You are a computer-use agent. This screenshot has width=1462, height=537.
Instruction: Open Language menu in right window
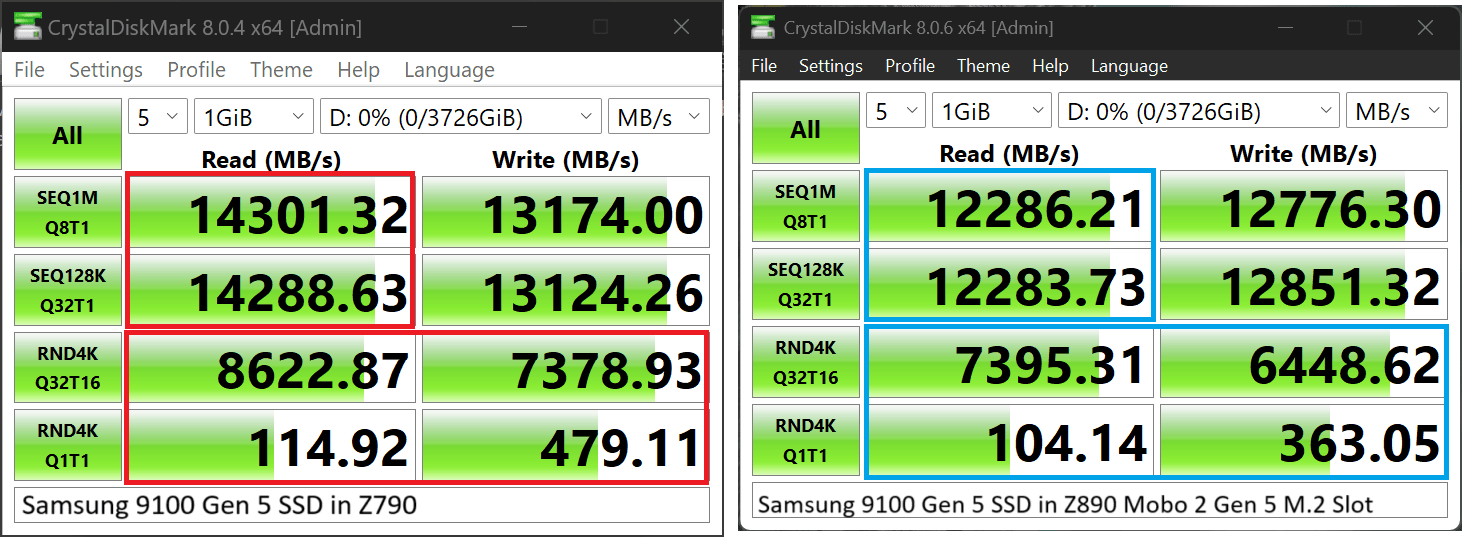point(1129,66)
